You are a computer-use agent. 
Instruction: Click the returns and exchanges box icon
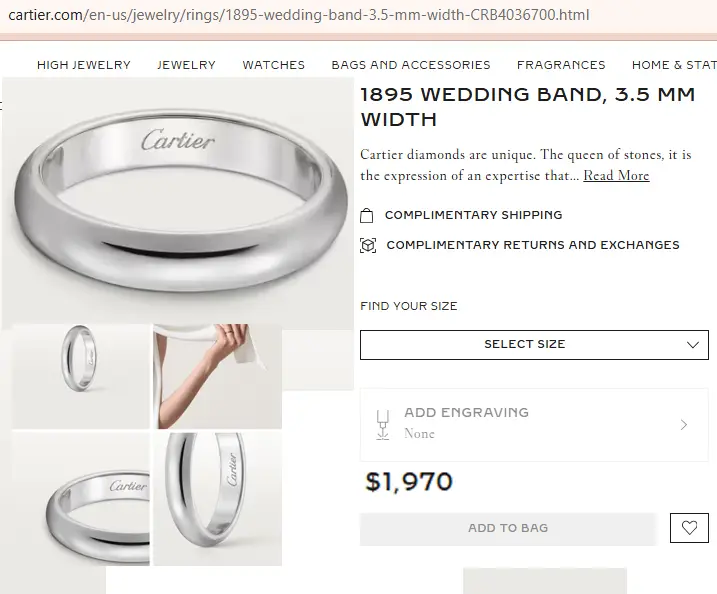click(x=368, y=245)
